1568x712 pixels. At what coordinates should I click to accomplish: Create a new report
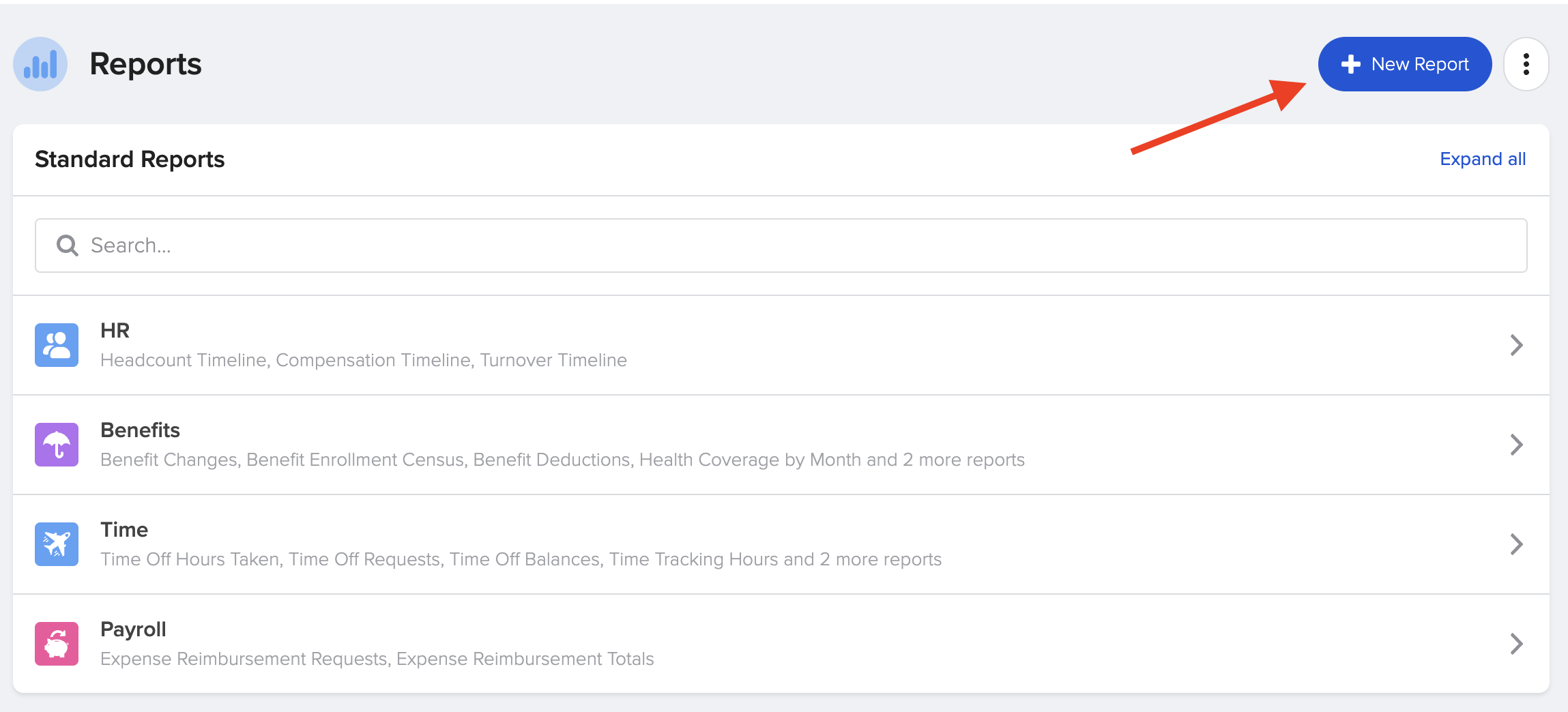click(x=1404, y=64)
